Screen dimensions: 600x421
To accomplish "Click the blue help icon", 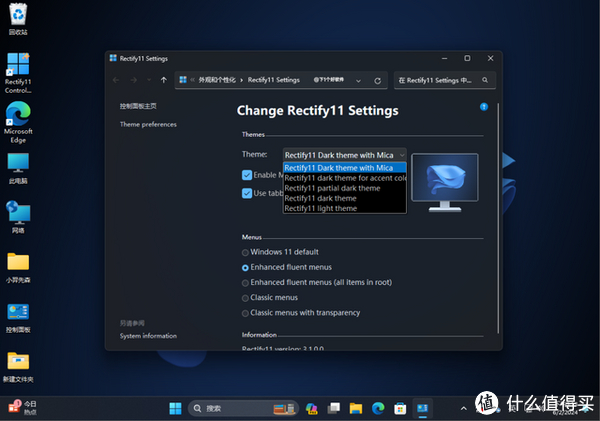I will [x=484, y=107].
